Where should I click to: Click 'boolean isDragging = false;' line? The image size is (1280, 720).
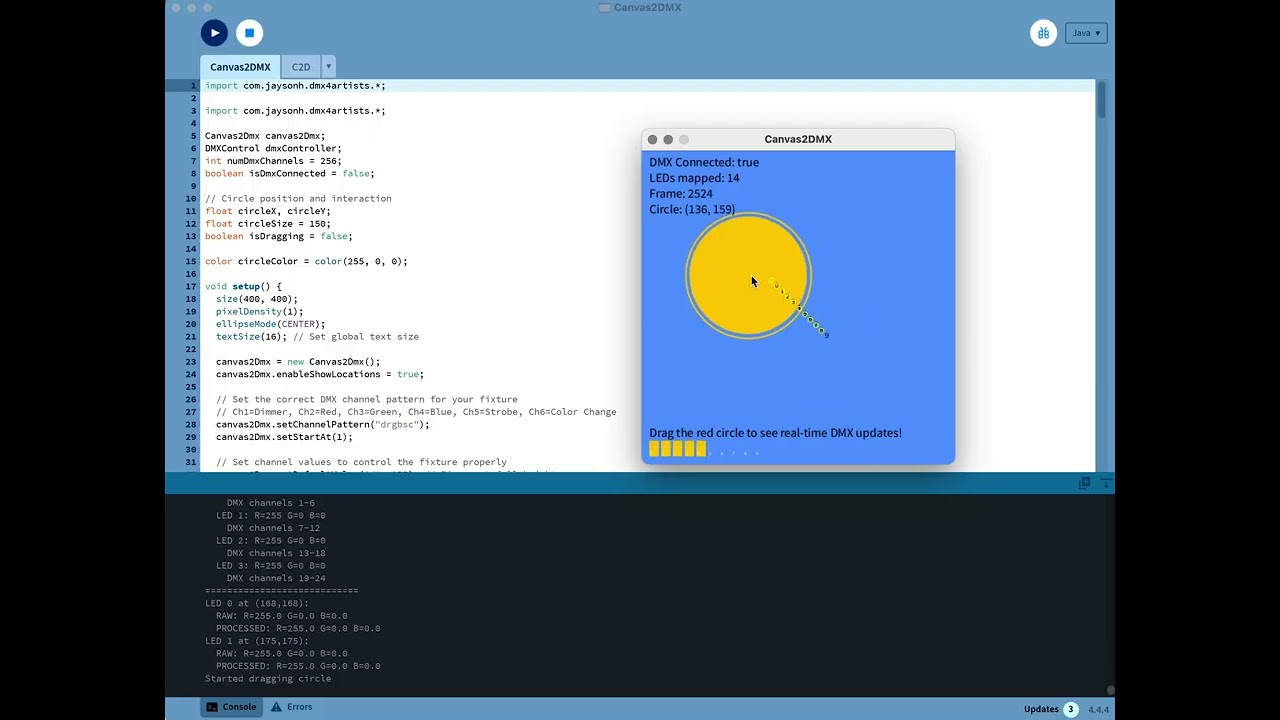(279, 236)
